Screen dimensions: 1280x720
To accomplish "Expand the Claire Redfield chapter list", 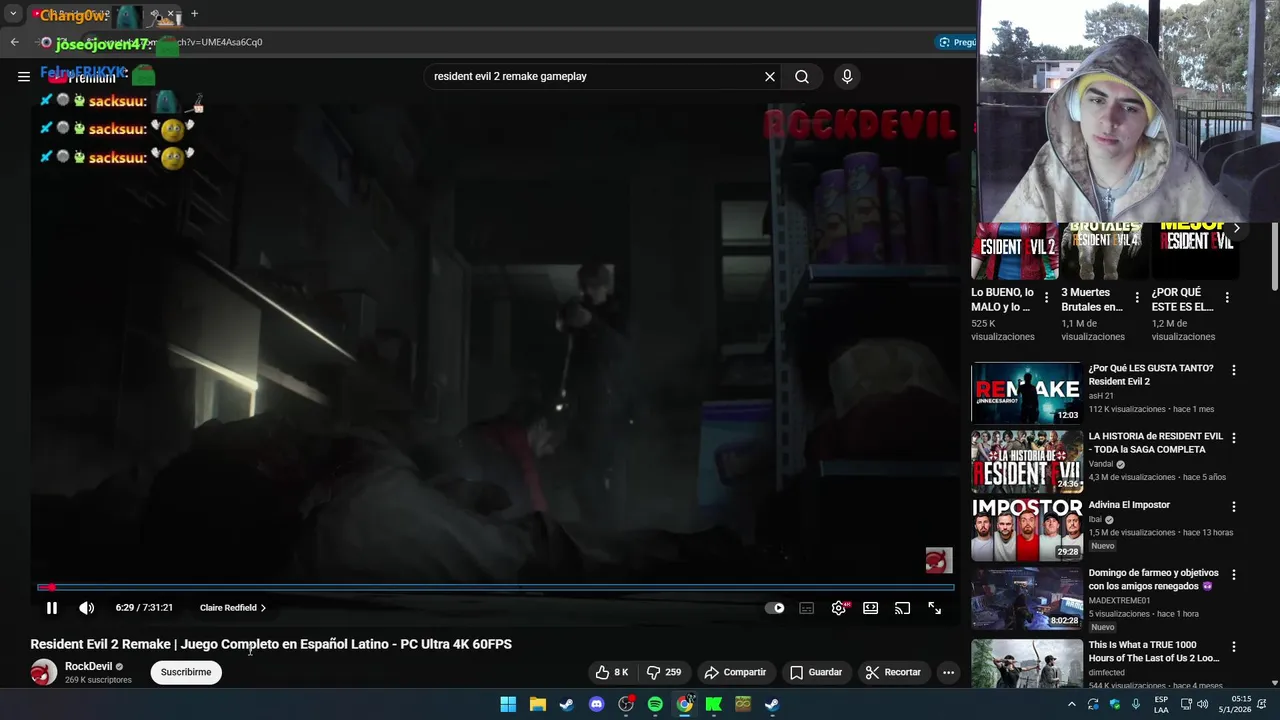I will tap(232, 608).
